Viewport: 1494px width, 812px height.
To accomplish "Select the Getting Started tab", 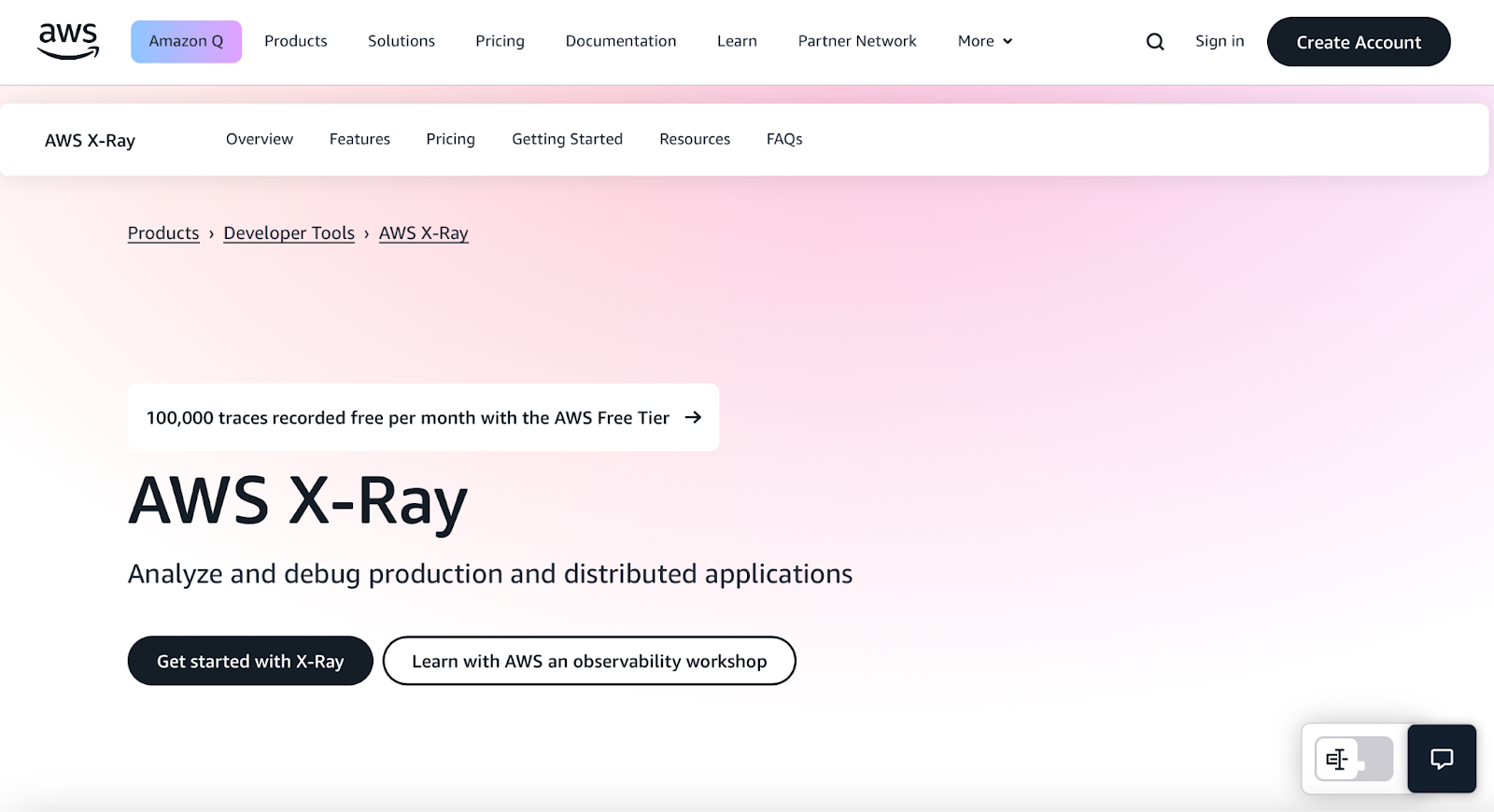I will click(x=567, y=139).
